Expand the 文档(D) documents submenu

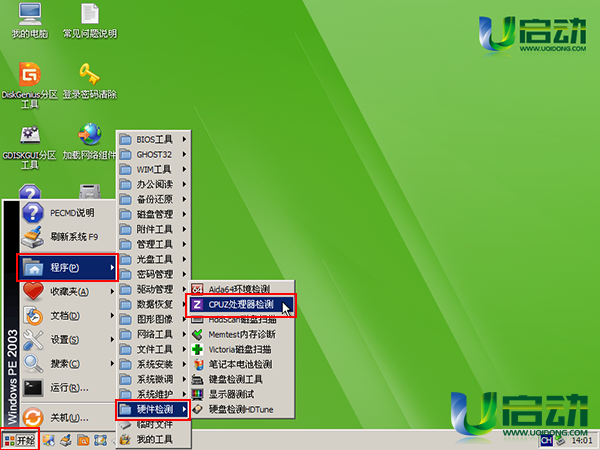click(x=68, y=316)
